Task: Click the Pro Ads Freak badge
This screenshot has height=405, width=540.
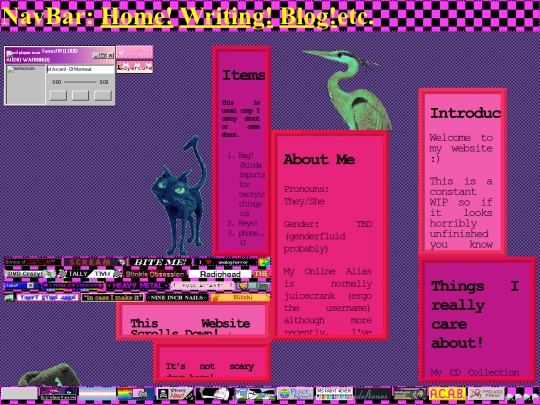Action: [486, 394]
